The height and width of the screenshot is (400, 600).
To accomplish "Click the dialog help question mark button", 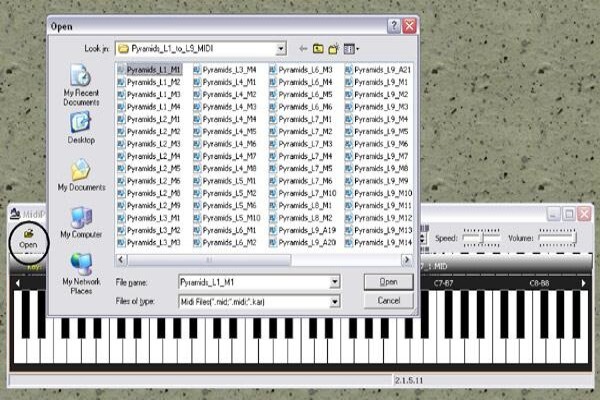I will [393, 26].
